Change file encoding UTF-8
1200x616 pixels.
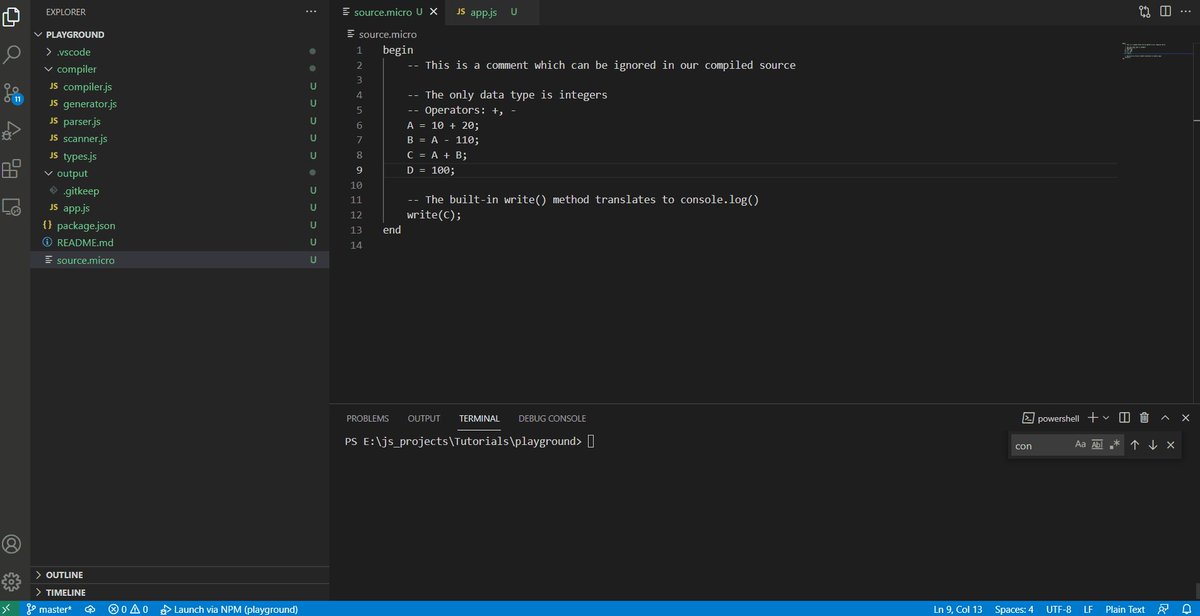[1059, 609]
